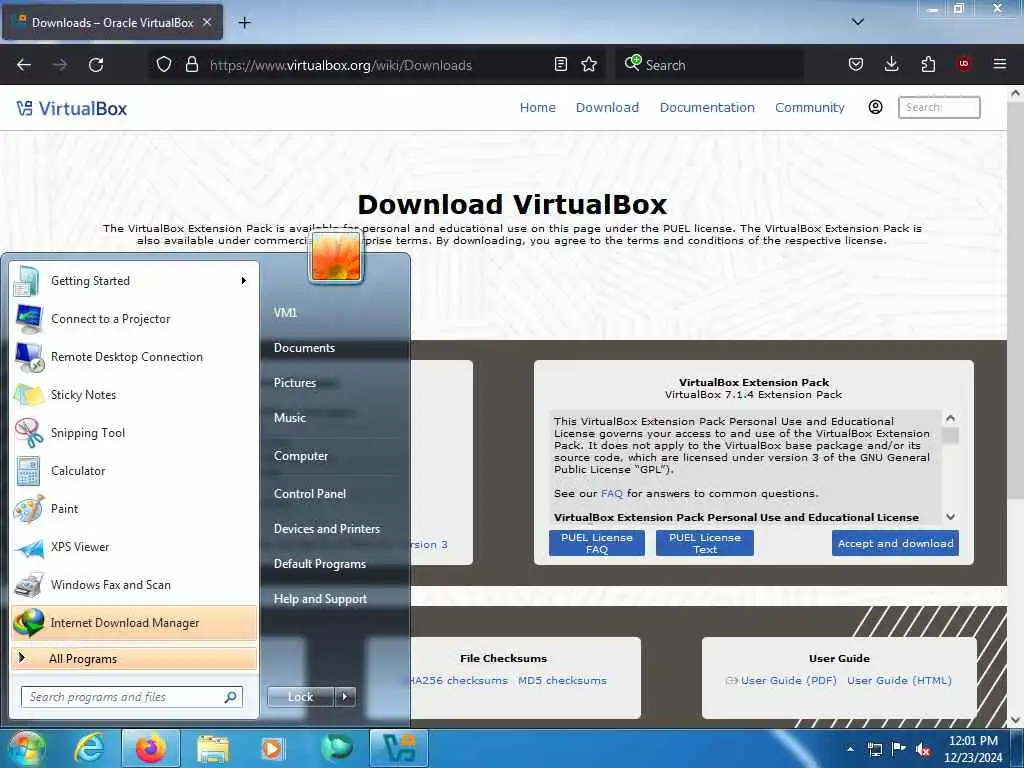1024x768 pixels.
Task: Expand All Programs list
Action: tap(134, 658)
